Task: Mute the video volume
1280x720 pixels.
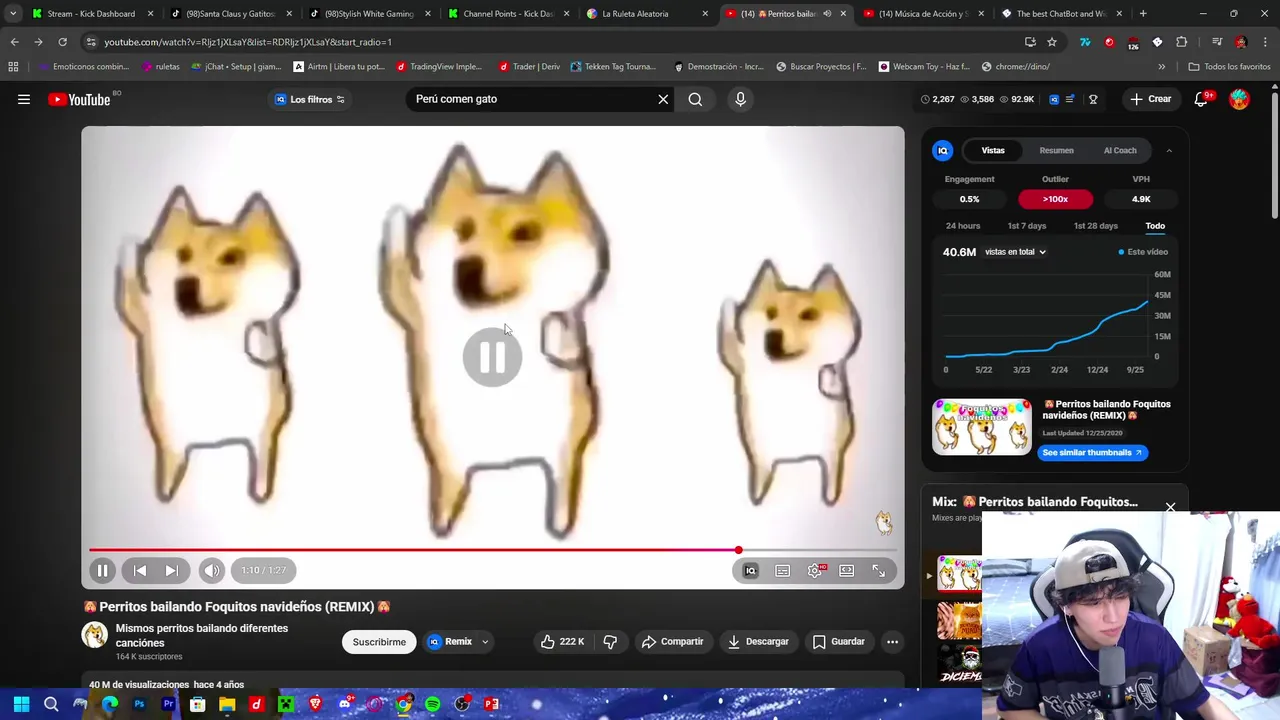Action: 212,570
